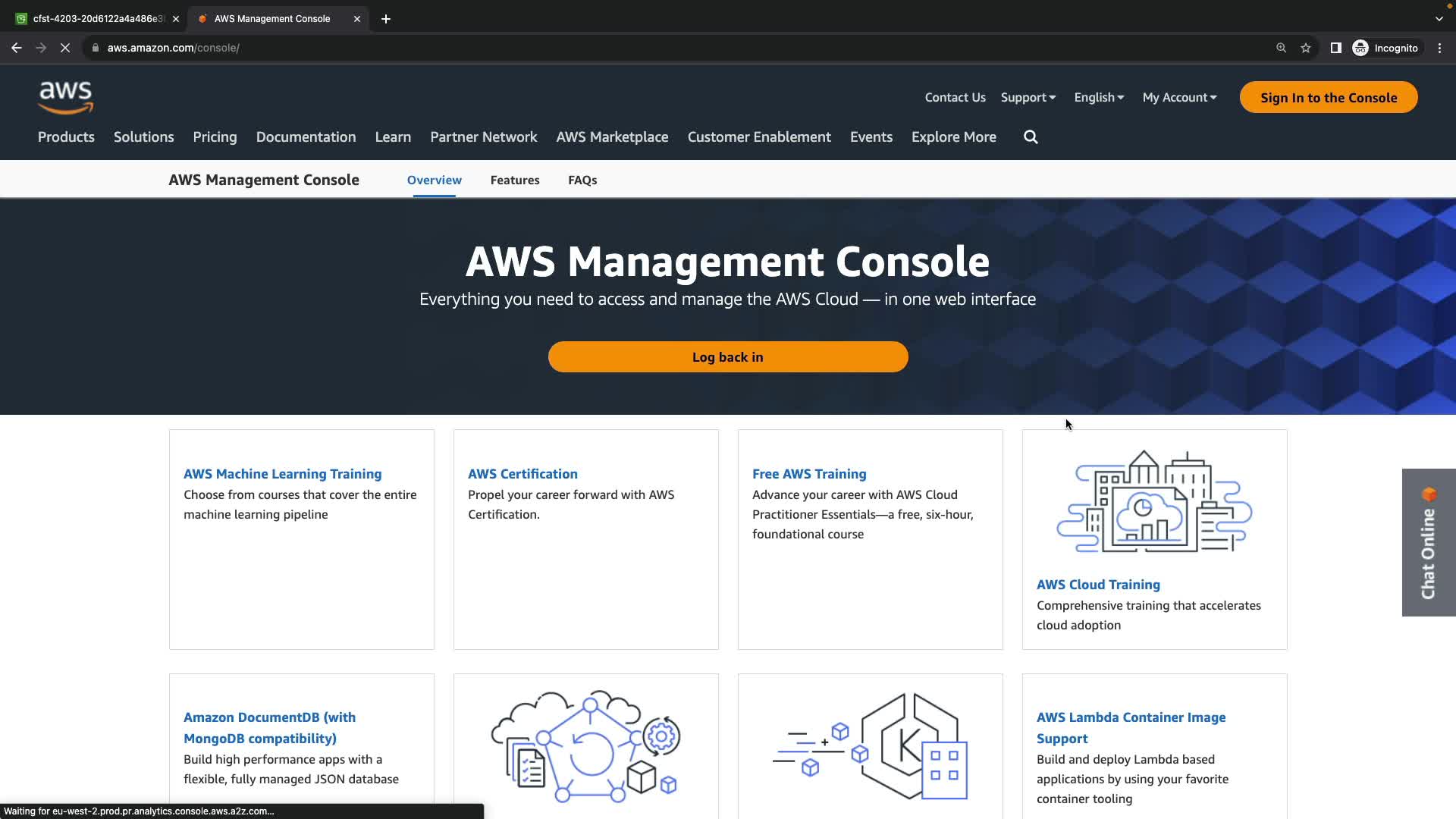Open the AWS Certification link
This screenshot has width=1456, height=819.
tap(522, 474)
